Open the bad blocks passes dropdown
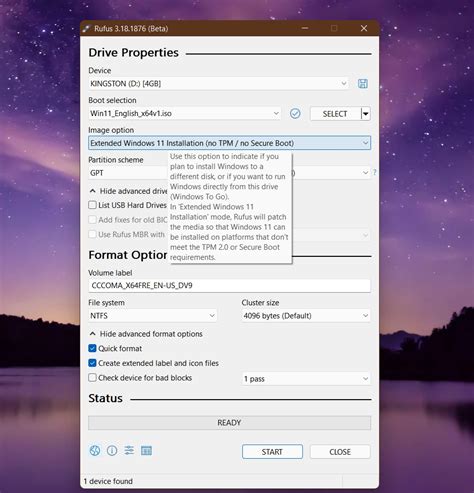474x493 pixels. [x=306, y=379]
